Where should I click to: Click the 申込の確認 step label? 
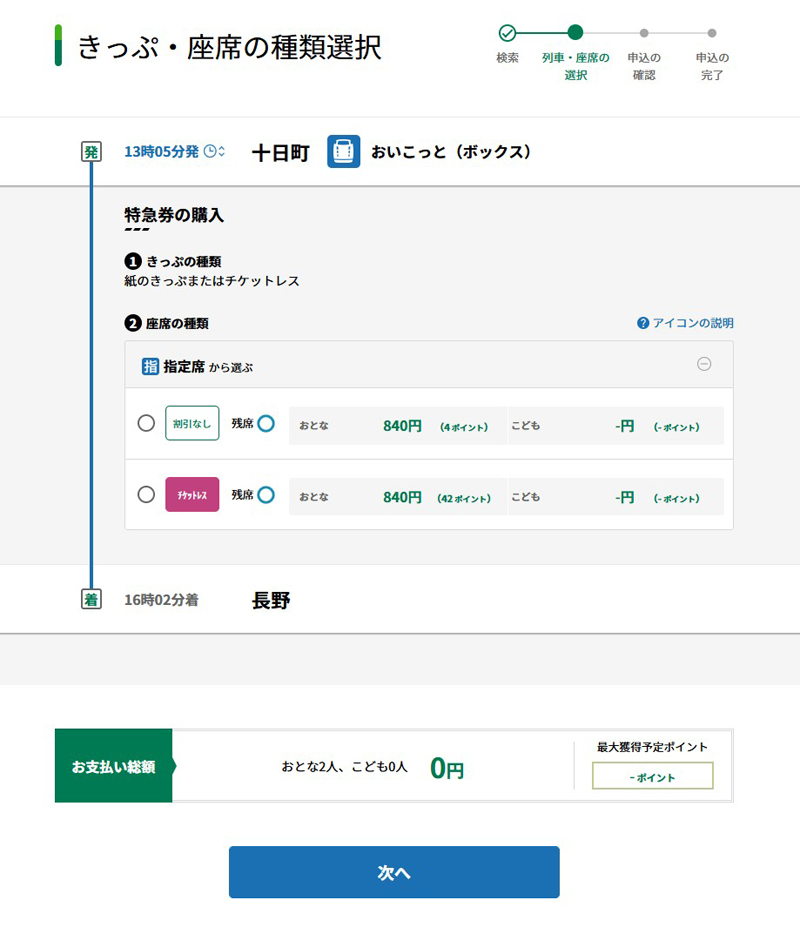coord(644,66)
